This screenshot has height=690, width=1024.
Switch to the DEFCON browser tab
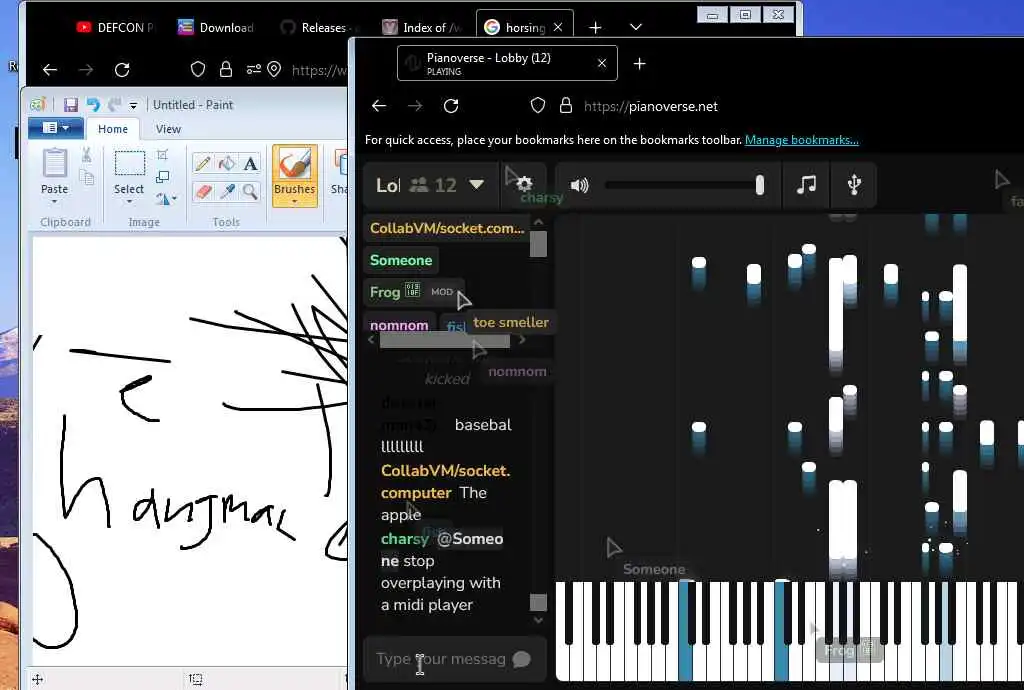pos(115,27)
